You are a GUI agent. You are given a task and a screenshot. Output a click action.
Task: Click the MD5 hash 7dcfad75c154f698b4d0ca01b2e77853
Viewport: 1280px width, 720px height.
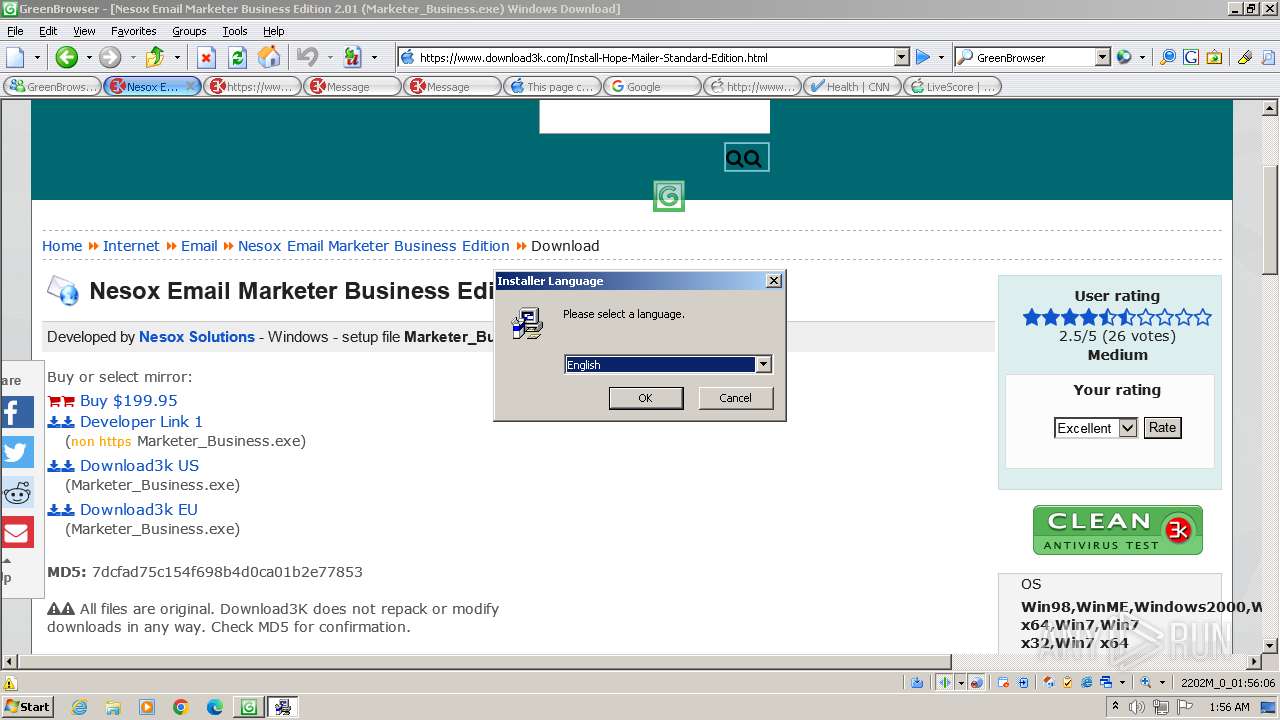point(227,572)
